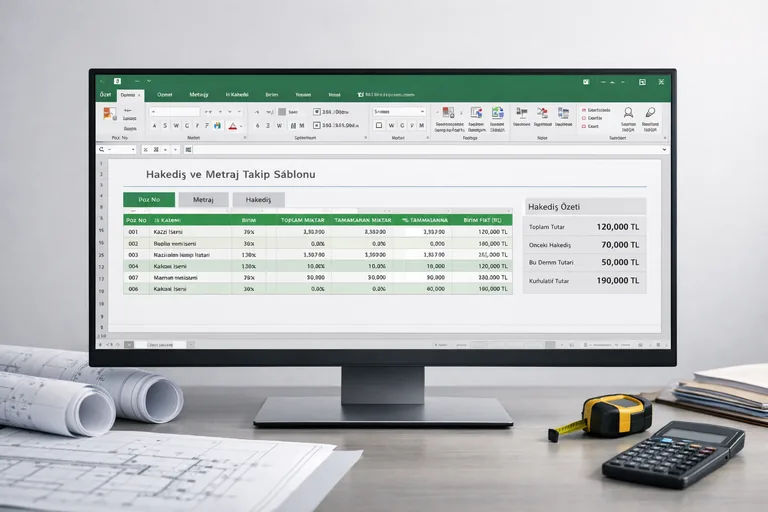Click the blue and yellow paint icon

click(217, 126)
